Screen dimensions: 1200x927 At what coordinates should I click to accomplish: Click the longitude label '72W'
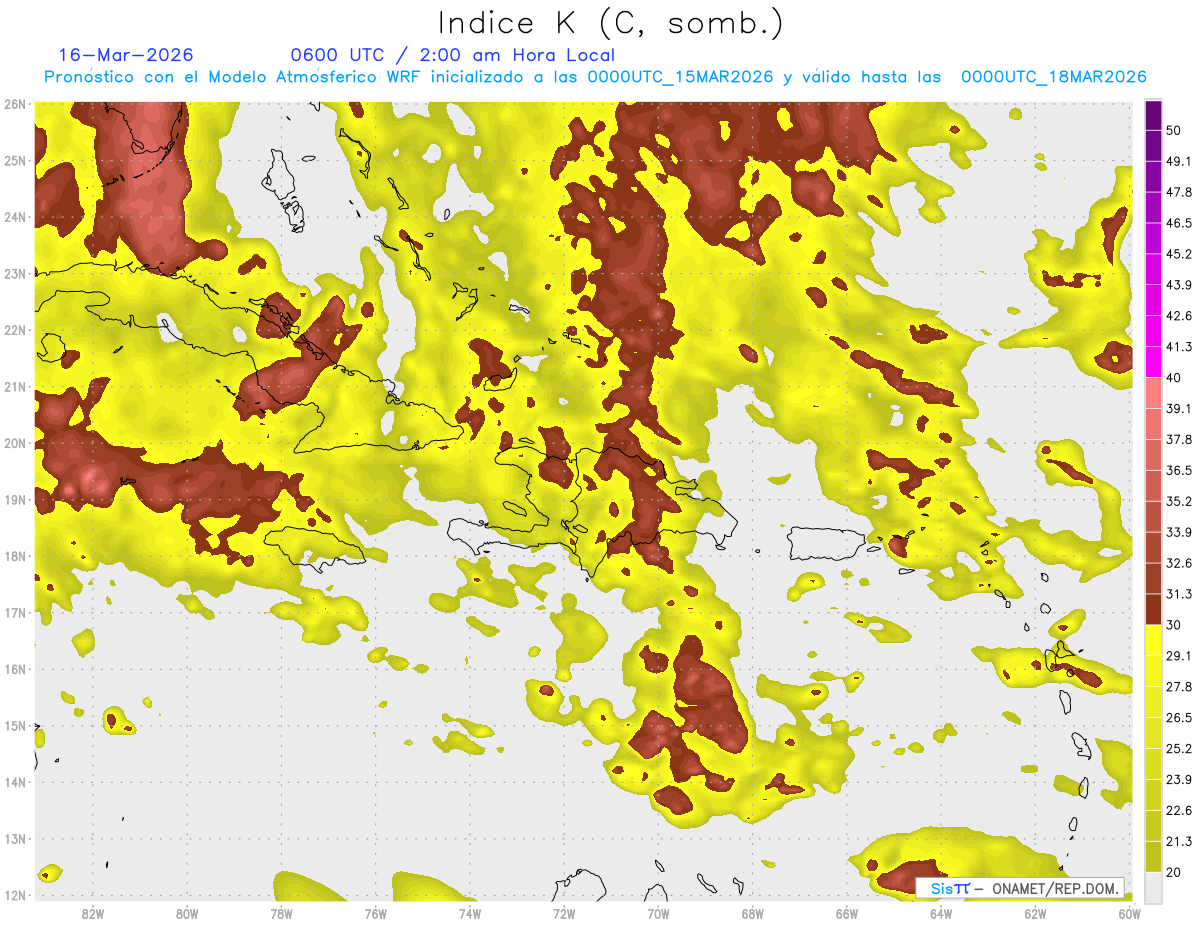point(564,913)
